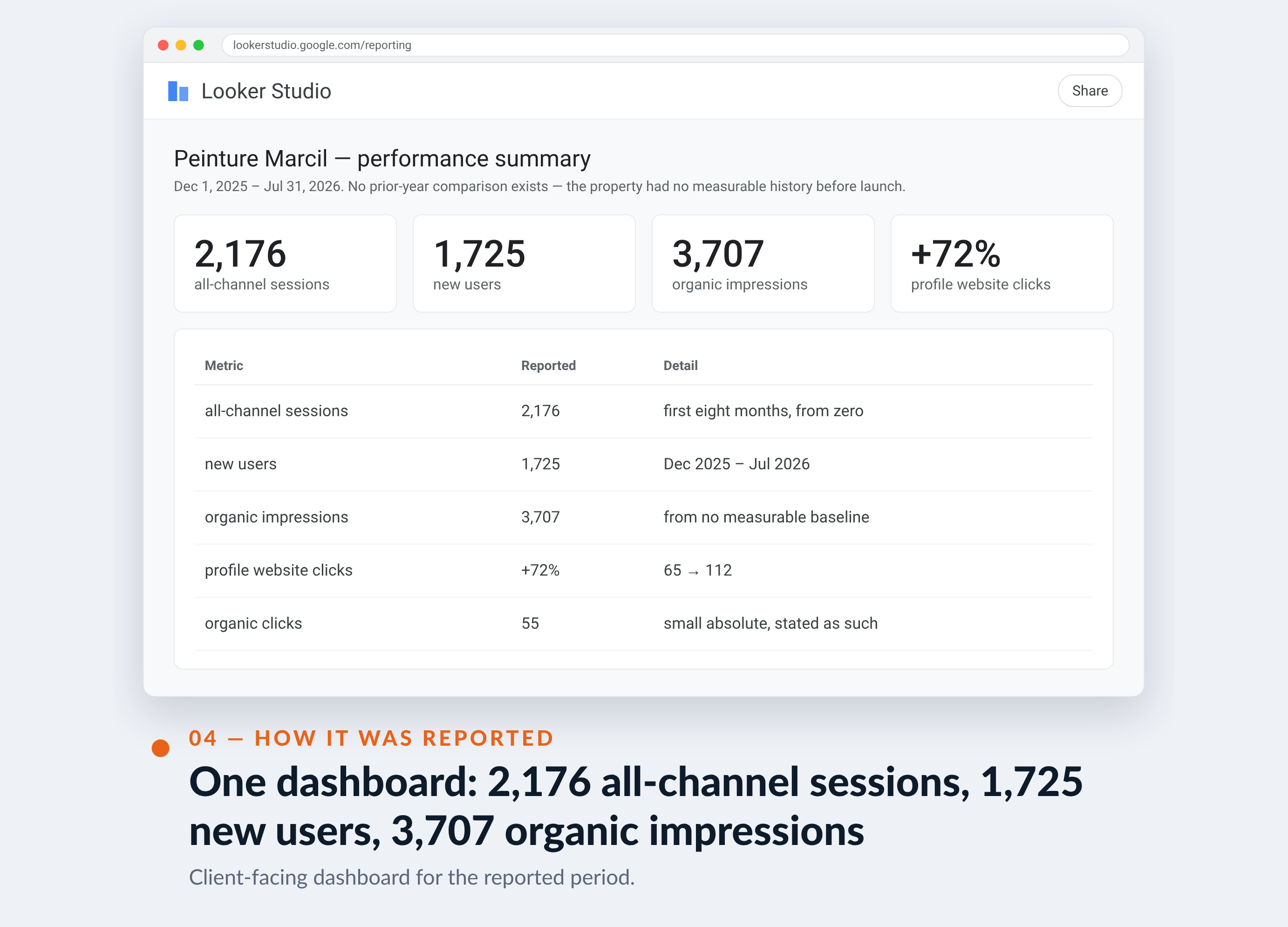Click the profile website clicks table row label
This screenshot has width=1288, height=927.
point(278,570)
